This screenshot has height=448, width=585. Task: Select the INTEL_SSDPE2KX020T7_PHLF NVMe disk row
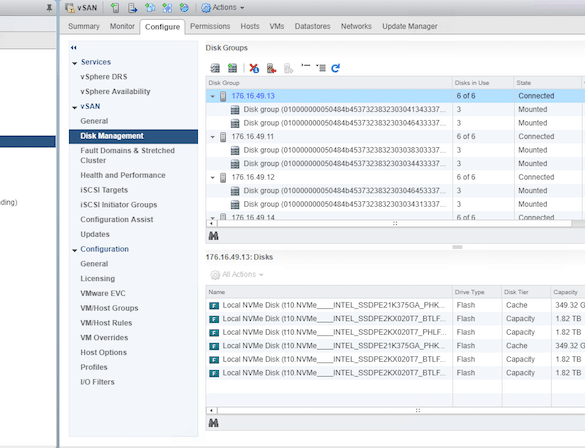point(394,332)
